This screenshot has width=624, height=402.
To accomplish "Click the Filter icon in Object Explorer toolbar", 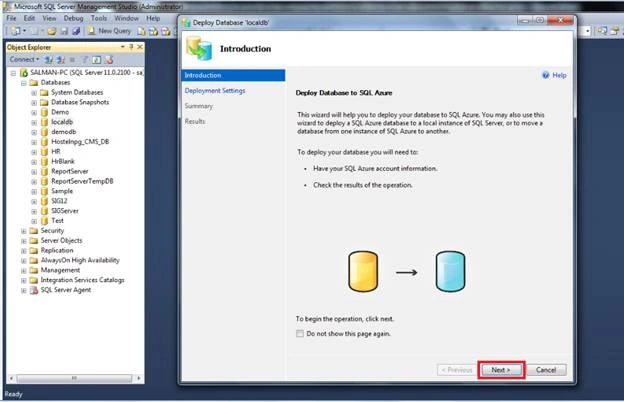I will (x=84, y=60).
